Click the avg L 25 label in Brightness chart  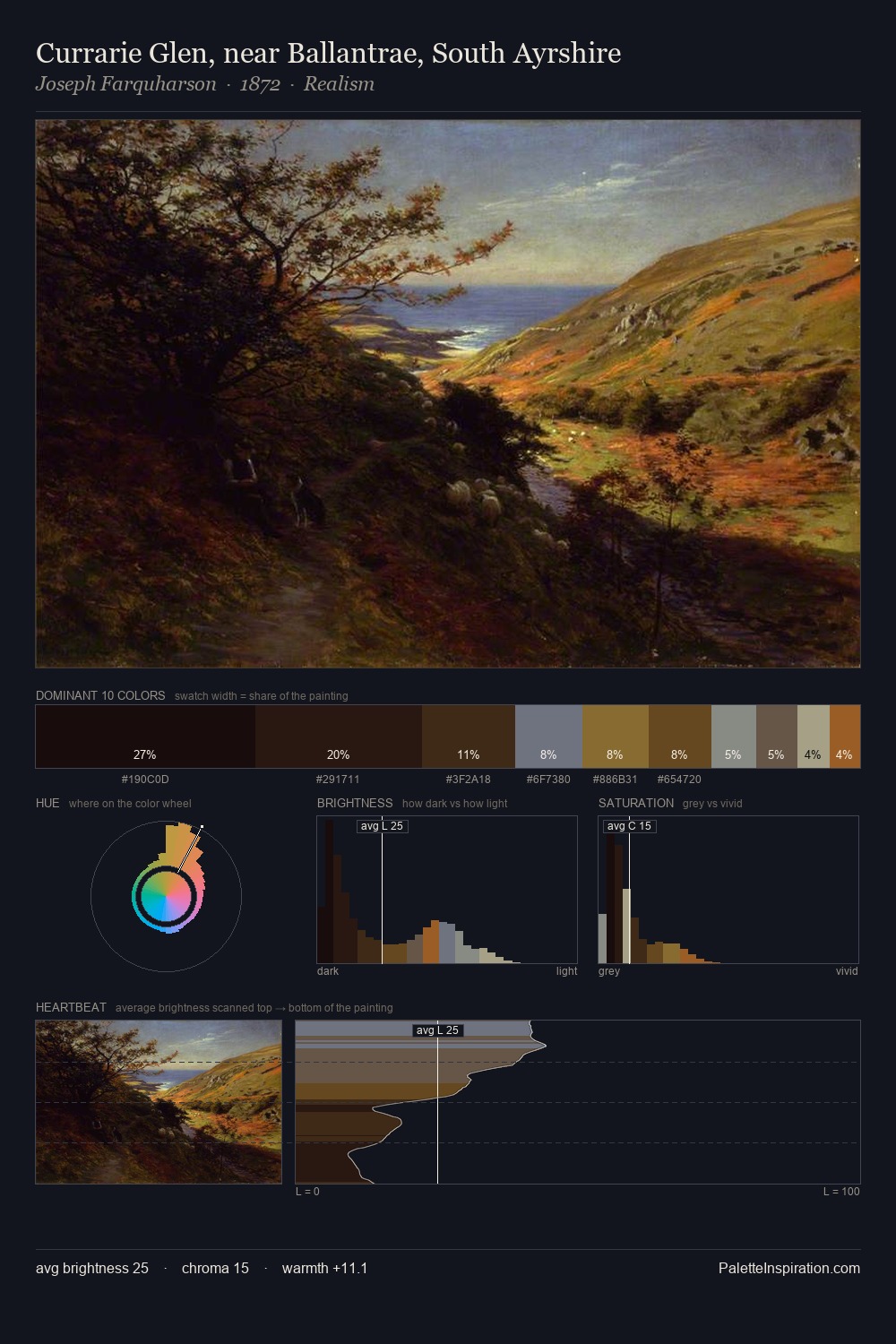click(x=383, y=826)
